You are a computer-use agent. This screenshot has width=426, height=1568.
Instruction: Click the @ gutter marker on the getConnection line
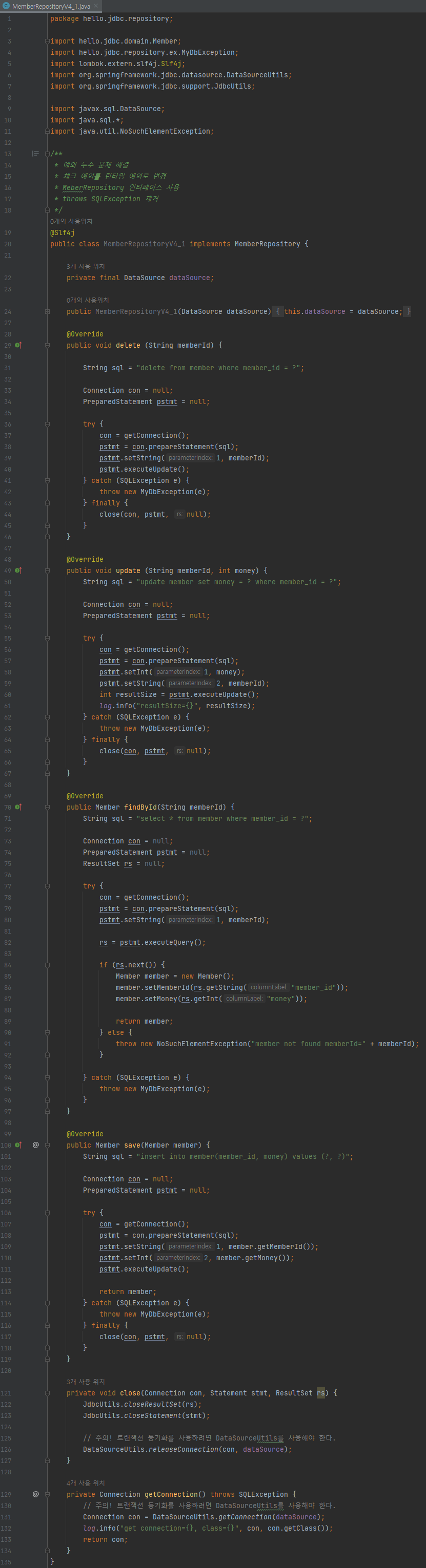[x=35, y=1494]
